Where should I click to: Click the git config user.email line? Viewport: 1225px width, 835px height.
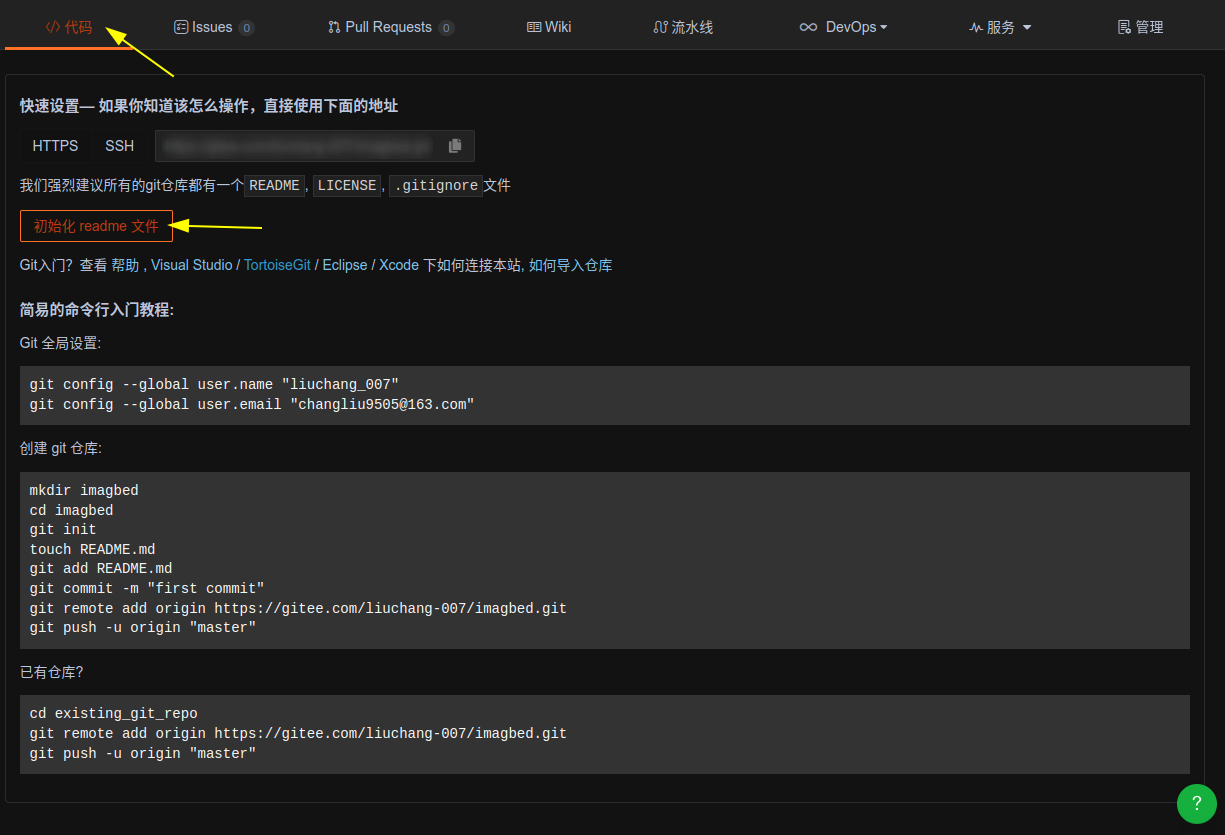[252, 404]
